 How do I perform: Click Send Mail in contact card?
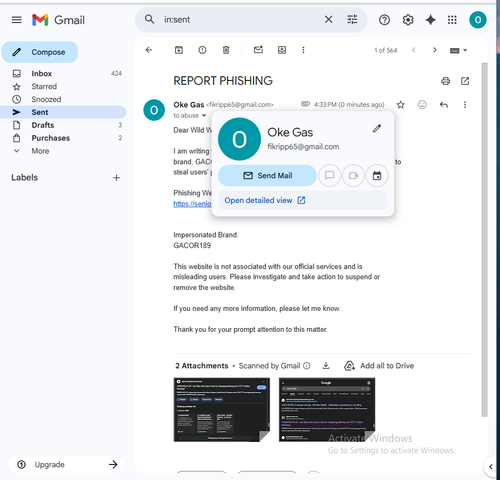click(267, 176)
